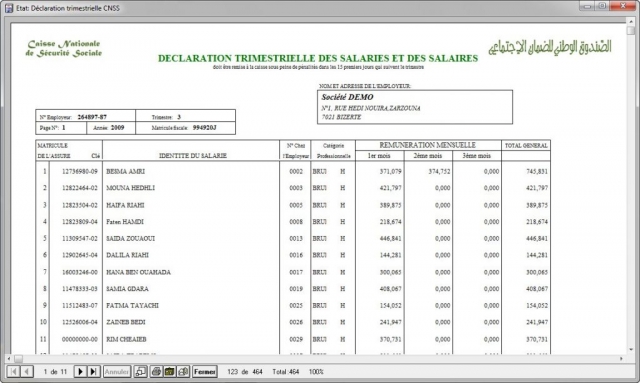
Task: Click the horizontal scrollbar right arrow
Action: coord(621,359)
